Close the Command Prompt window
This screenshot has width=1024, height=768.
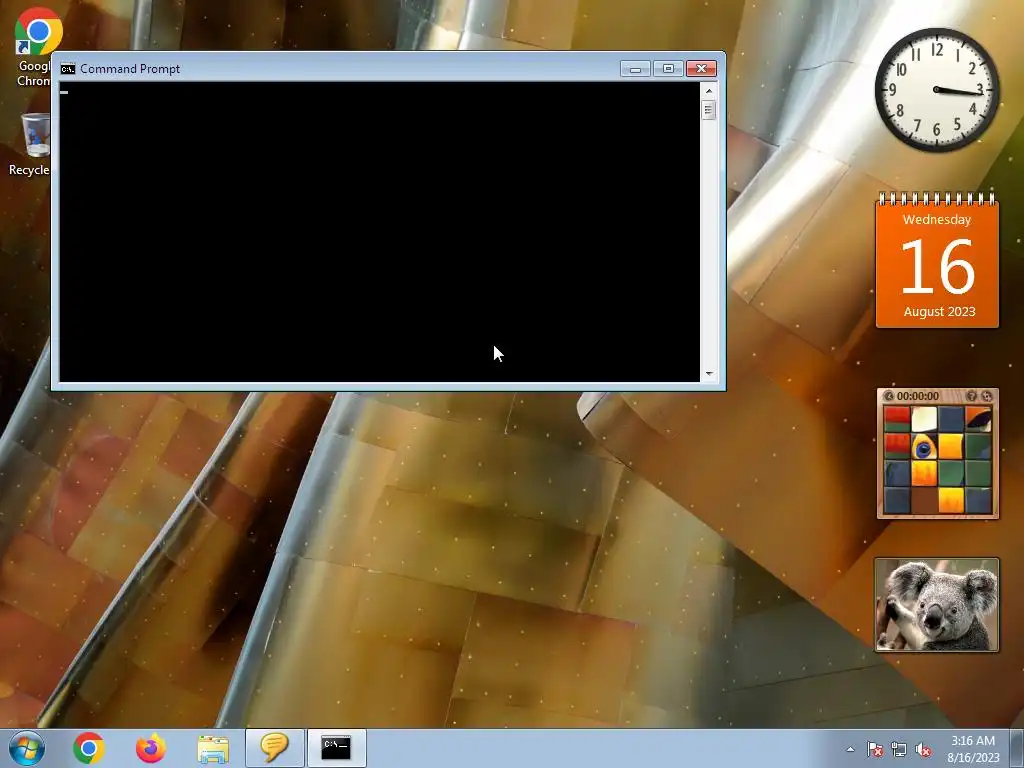coord(701,69)
